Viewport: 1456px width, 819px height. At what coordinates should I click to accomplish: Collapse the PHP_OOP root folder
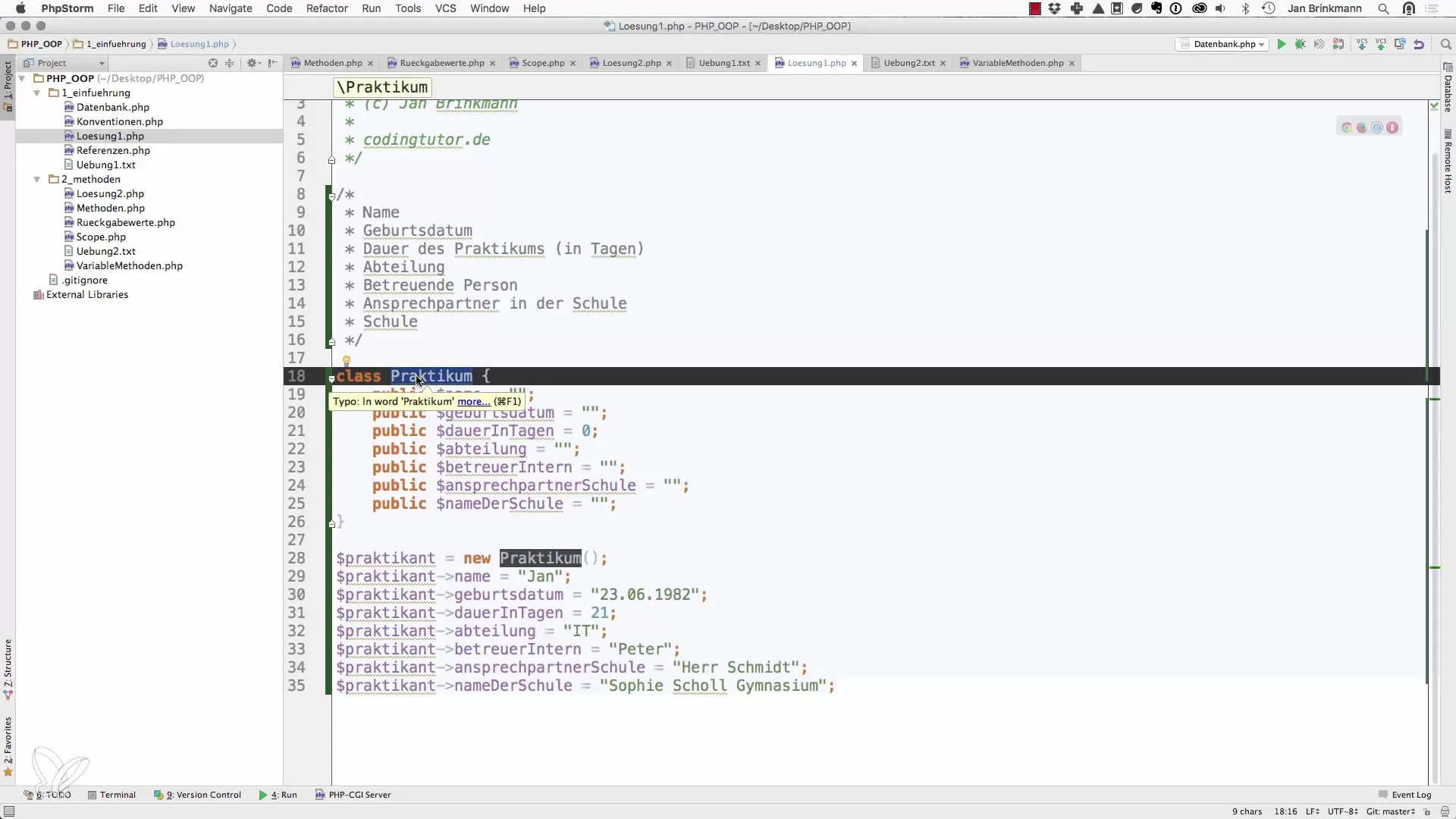point(22,78)
